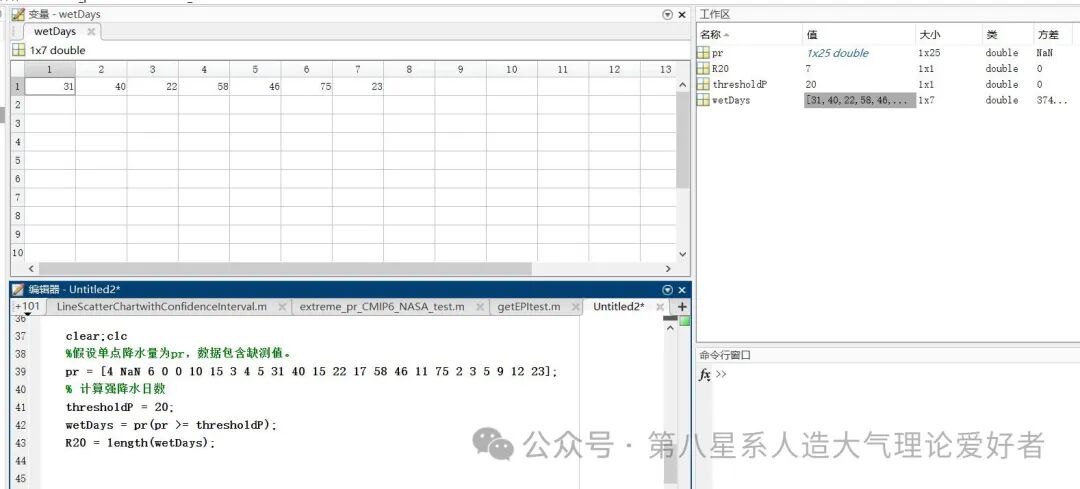Viewport: 1080px width, 489px height.
Task: Click variable grid scroll down arrow
Action: point(683,254)
